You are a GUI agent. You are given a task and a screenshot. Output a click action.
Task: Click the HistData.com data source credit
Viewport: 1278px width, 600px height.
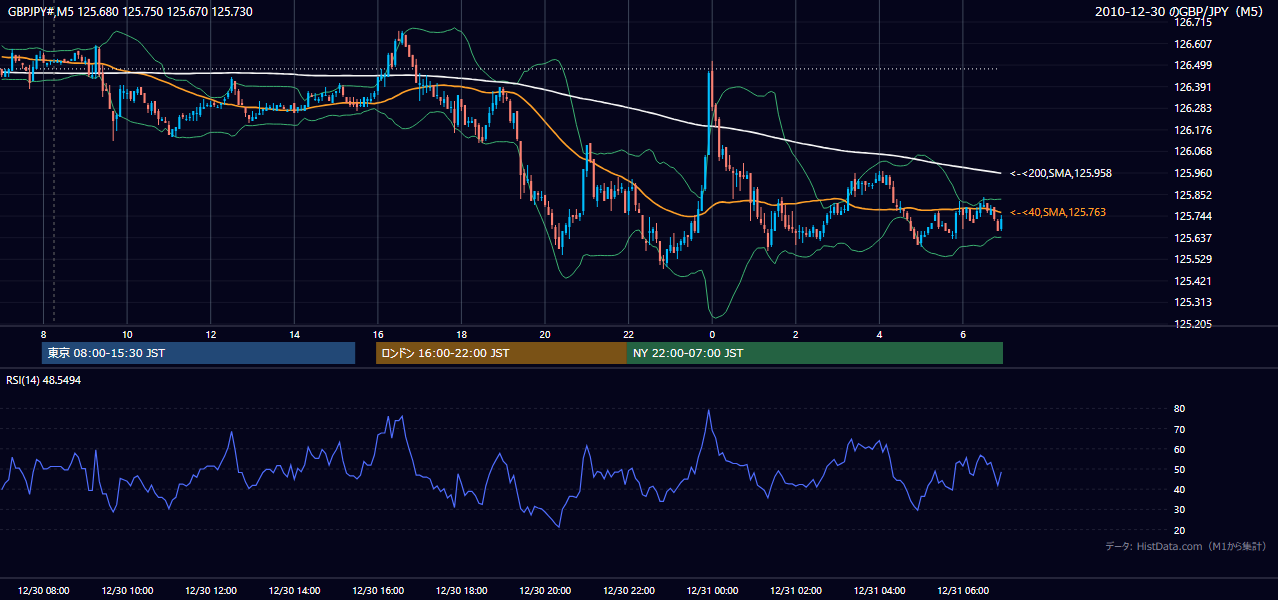pos(1186,546)
